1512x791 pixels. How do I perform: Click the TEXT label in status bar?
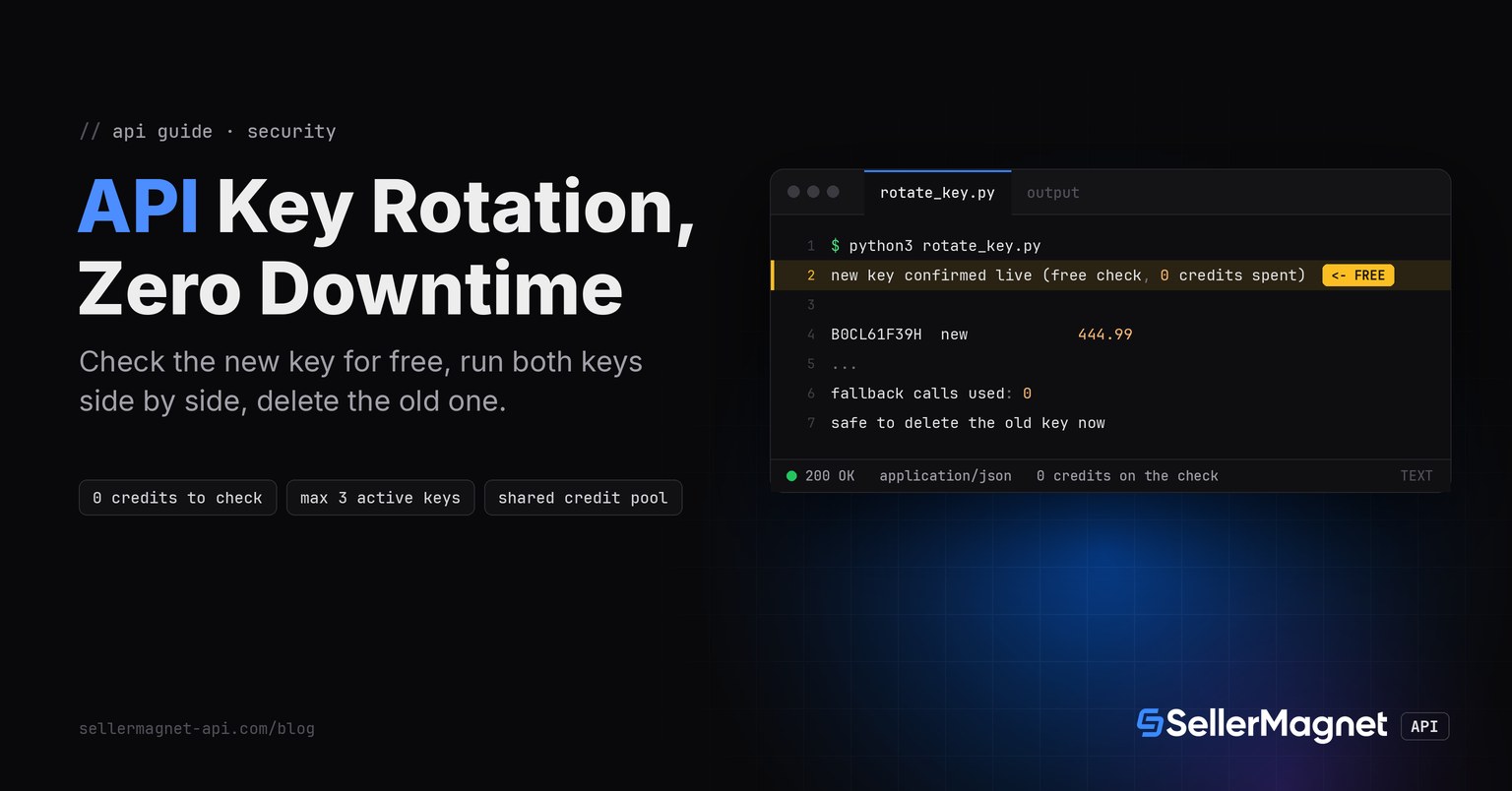(1417, 476)
